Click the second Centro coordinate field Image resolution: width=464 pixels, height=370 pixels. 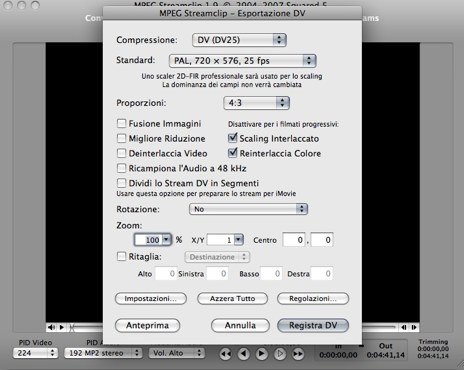point(322,240)
